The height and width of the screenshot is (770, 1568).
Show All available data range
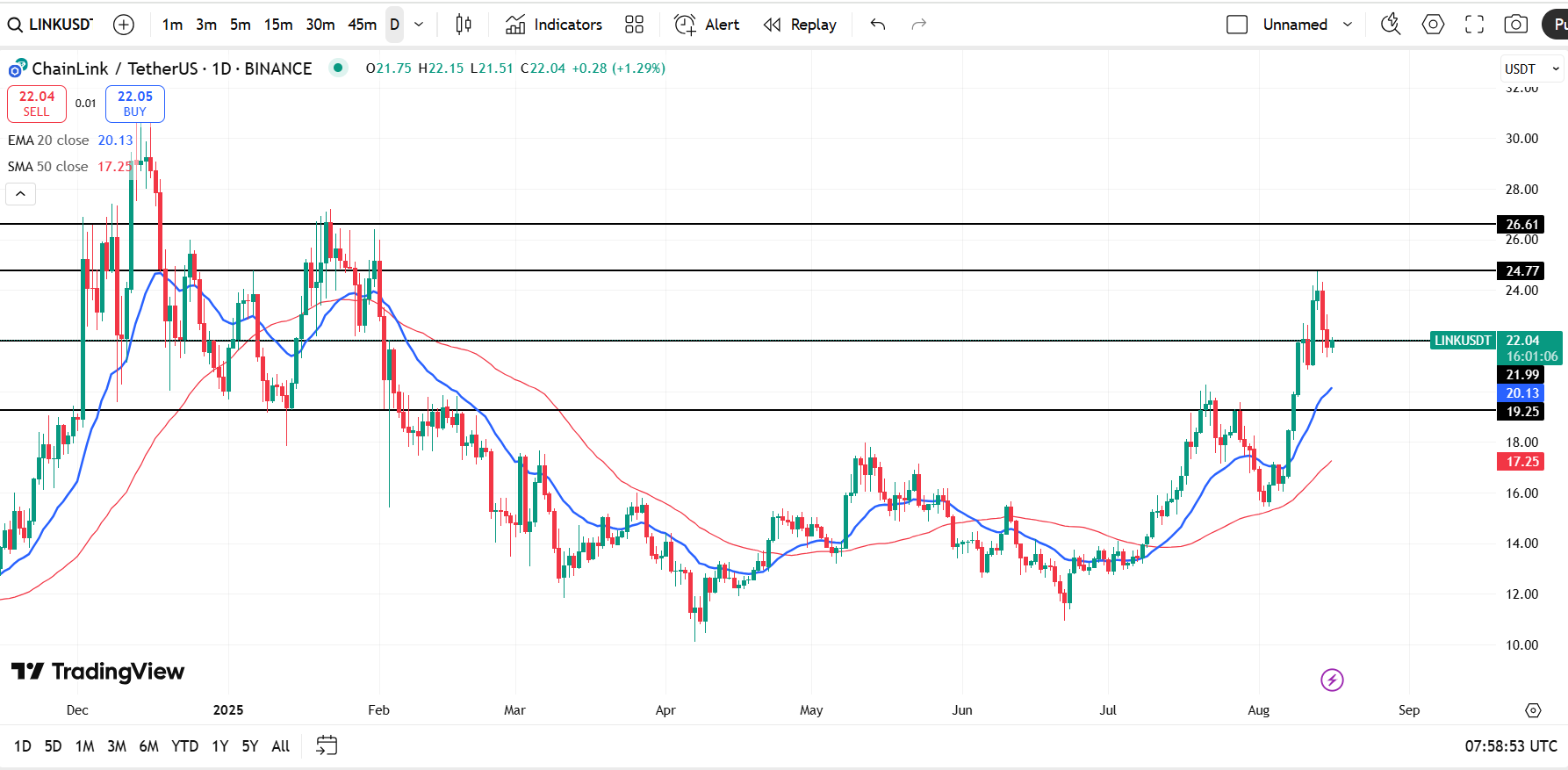coord(281,746)
